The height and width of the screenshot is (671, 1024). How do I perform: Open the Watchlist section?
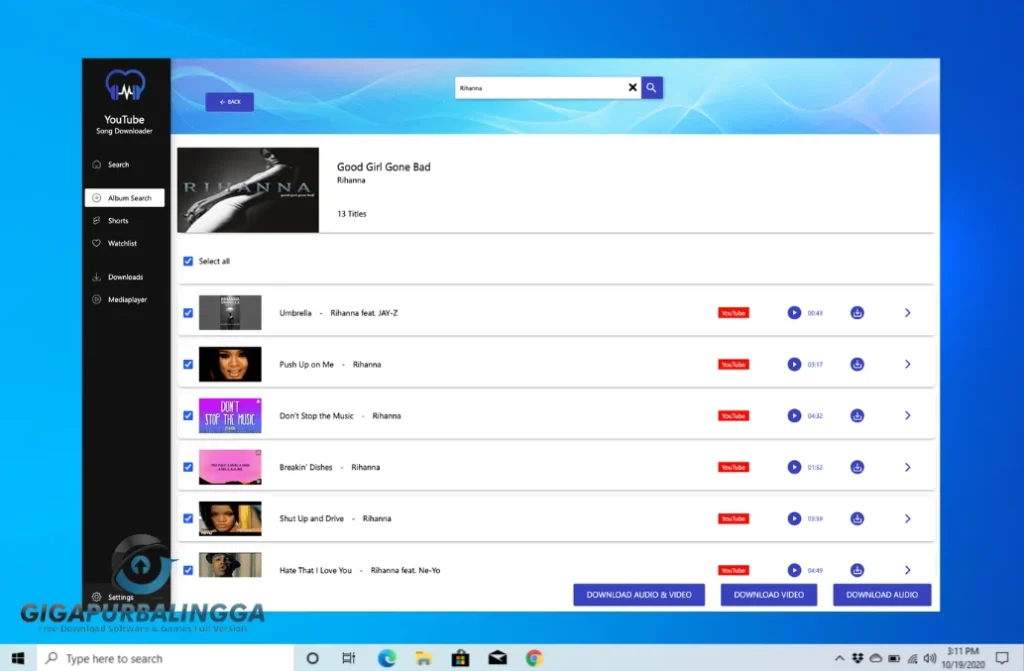click(x=124, y=243)
